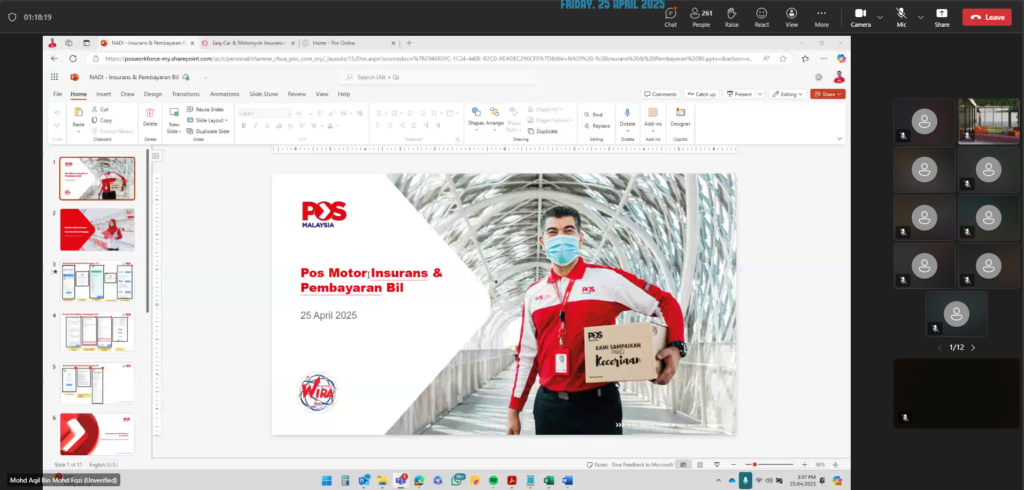Open the Add-ins button
Screen dimensions: 1024x490
652,117
